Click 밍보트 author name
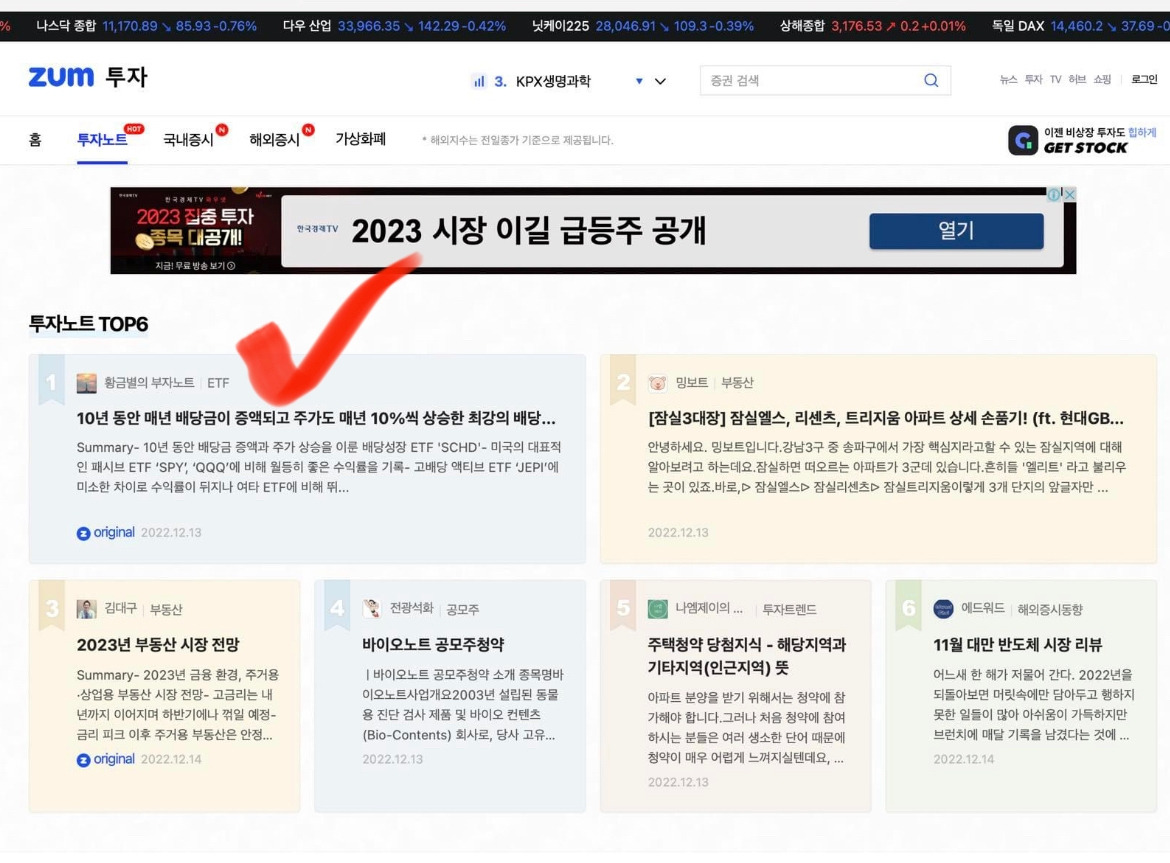This screenshot has width=1170, height=863. click(x=692, y=383)
